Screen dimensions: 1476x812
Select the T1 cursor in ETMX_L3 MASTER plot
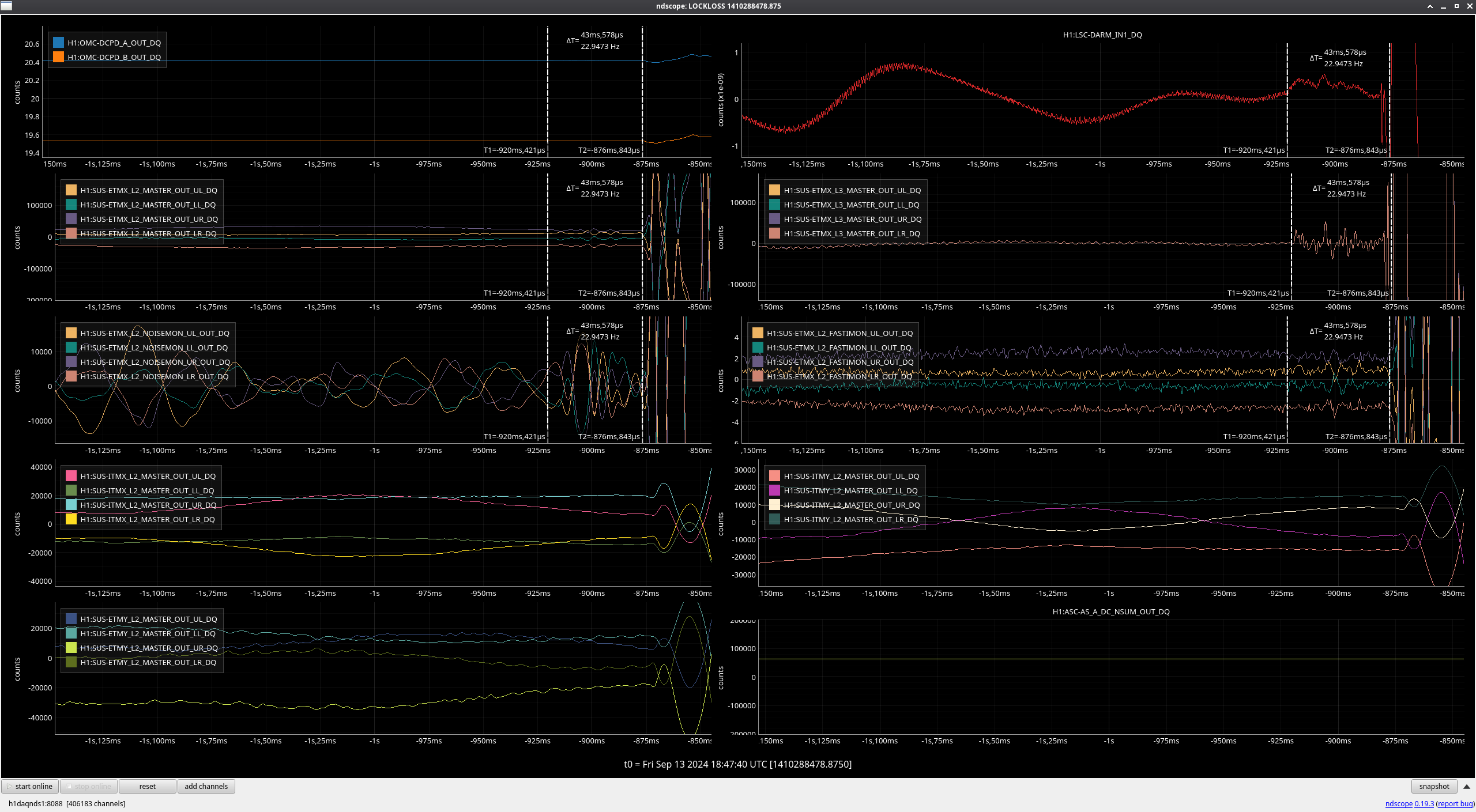click(x=1291, y=237)
